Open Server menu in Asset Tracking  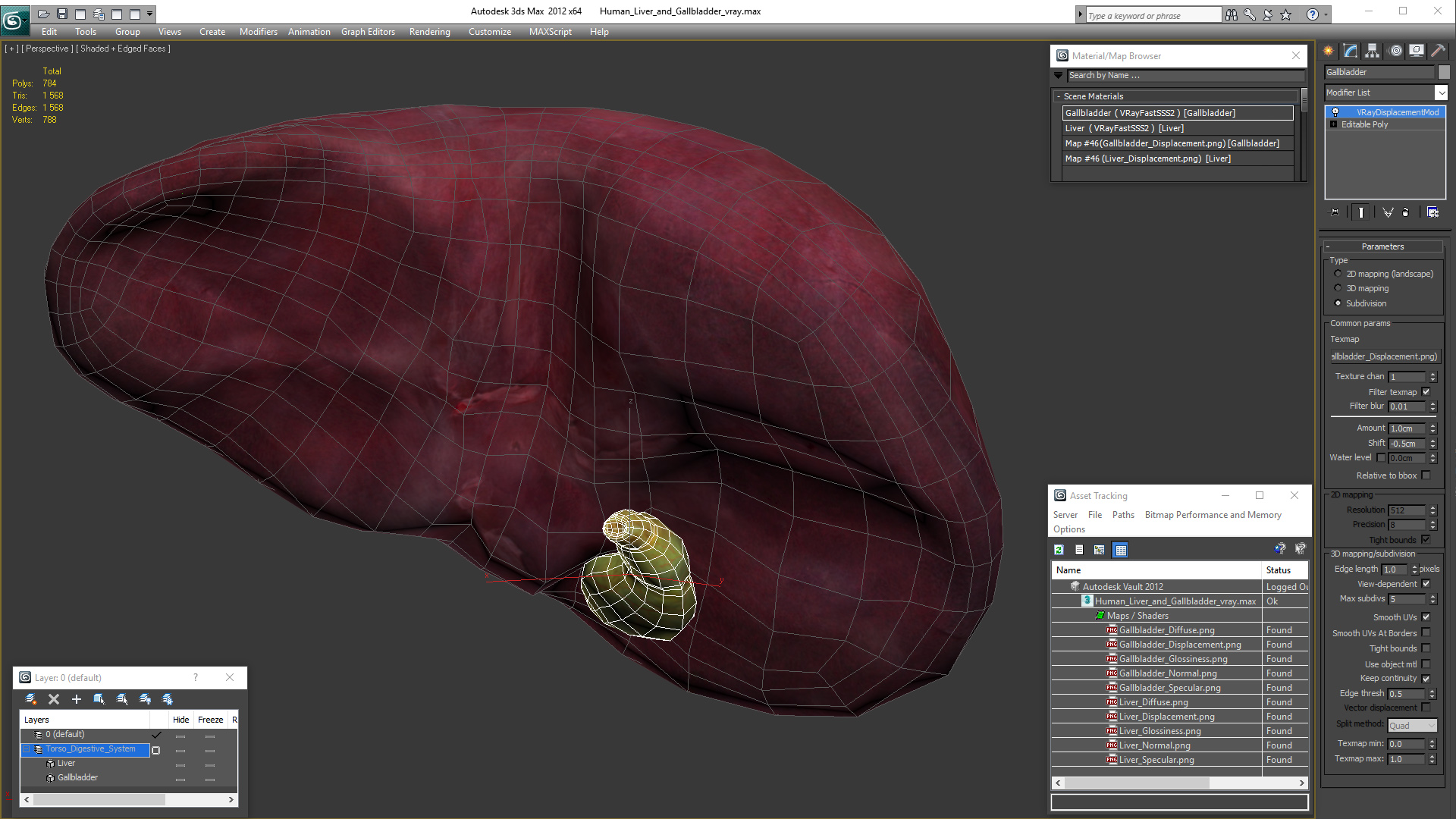tap(1065, 515)
